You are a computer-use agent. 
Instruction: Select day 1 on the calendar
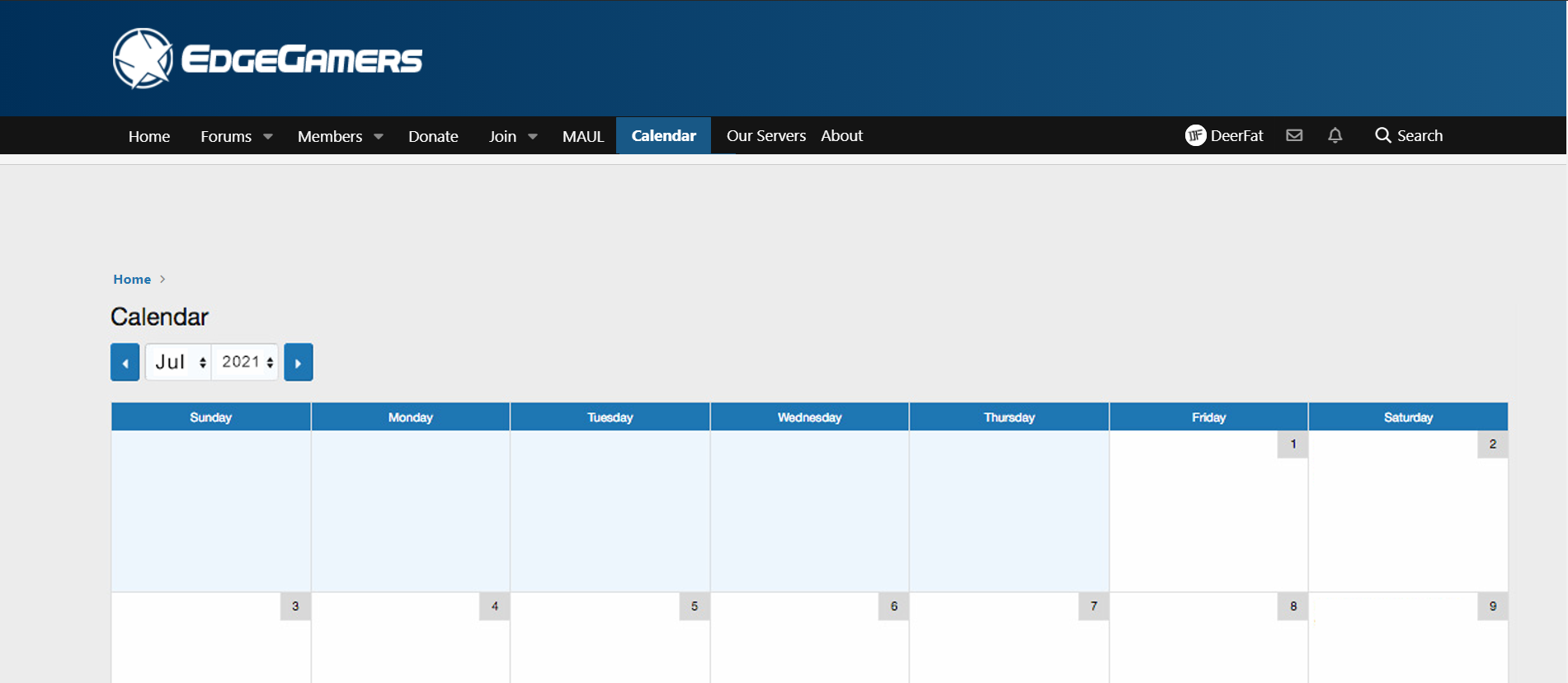(1293, 444)
